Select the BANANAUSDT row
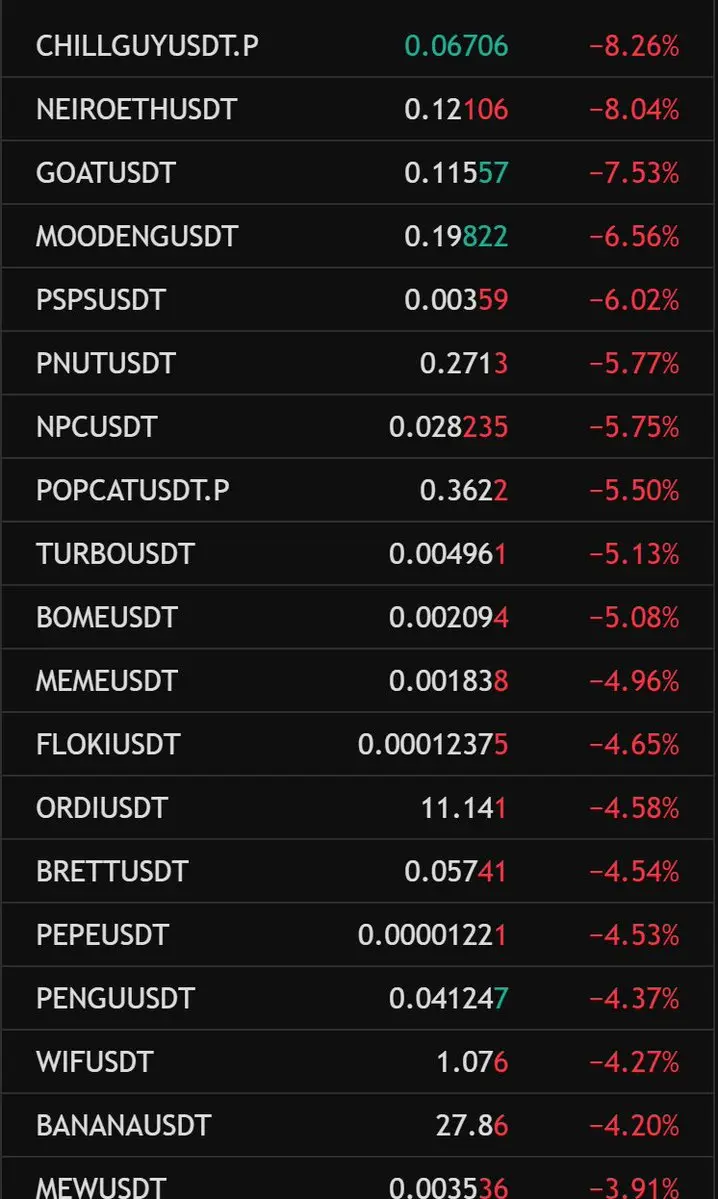Screen dimensions: 718x1199 coord(358,1124)
